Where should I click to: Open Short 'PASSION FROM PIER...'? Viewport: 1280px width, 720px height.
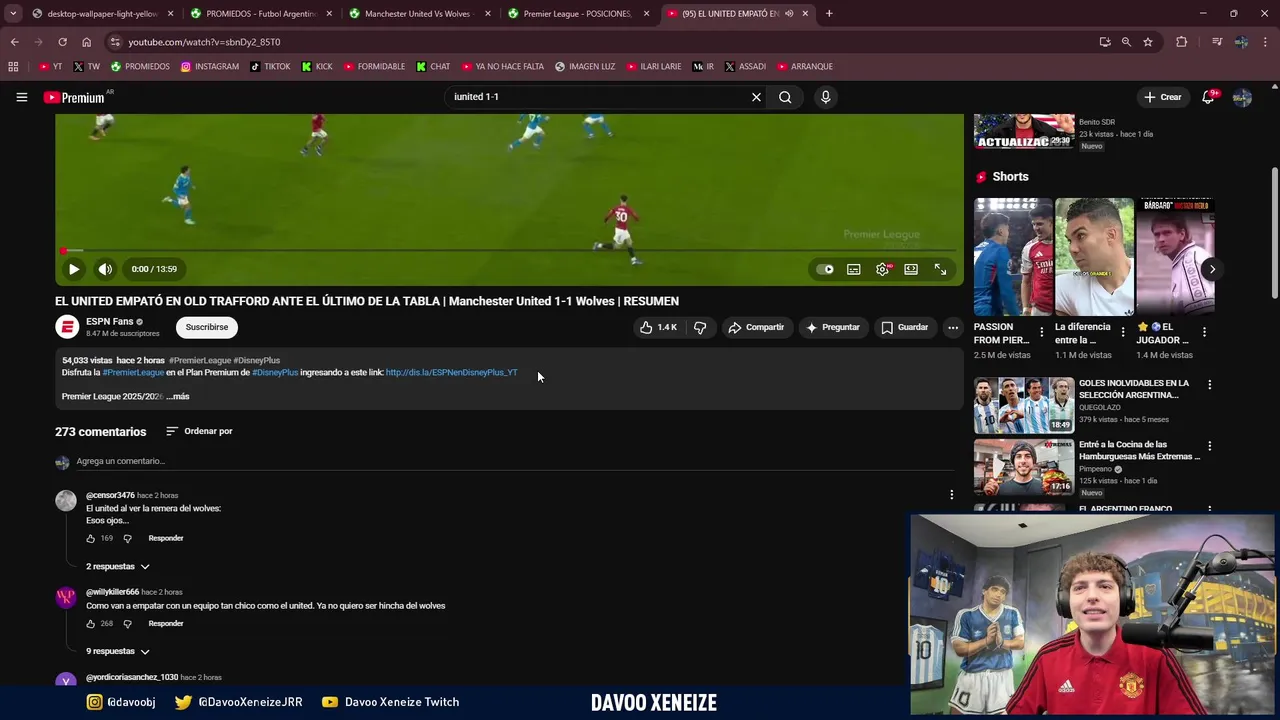1013,257
